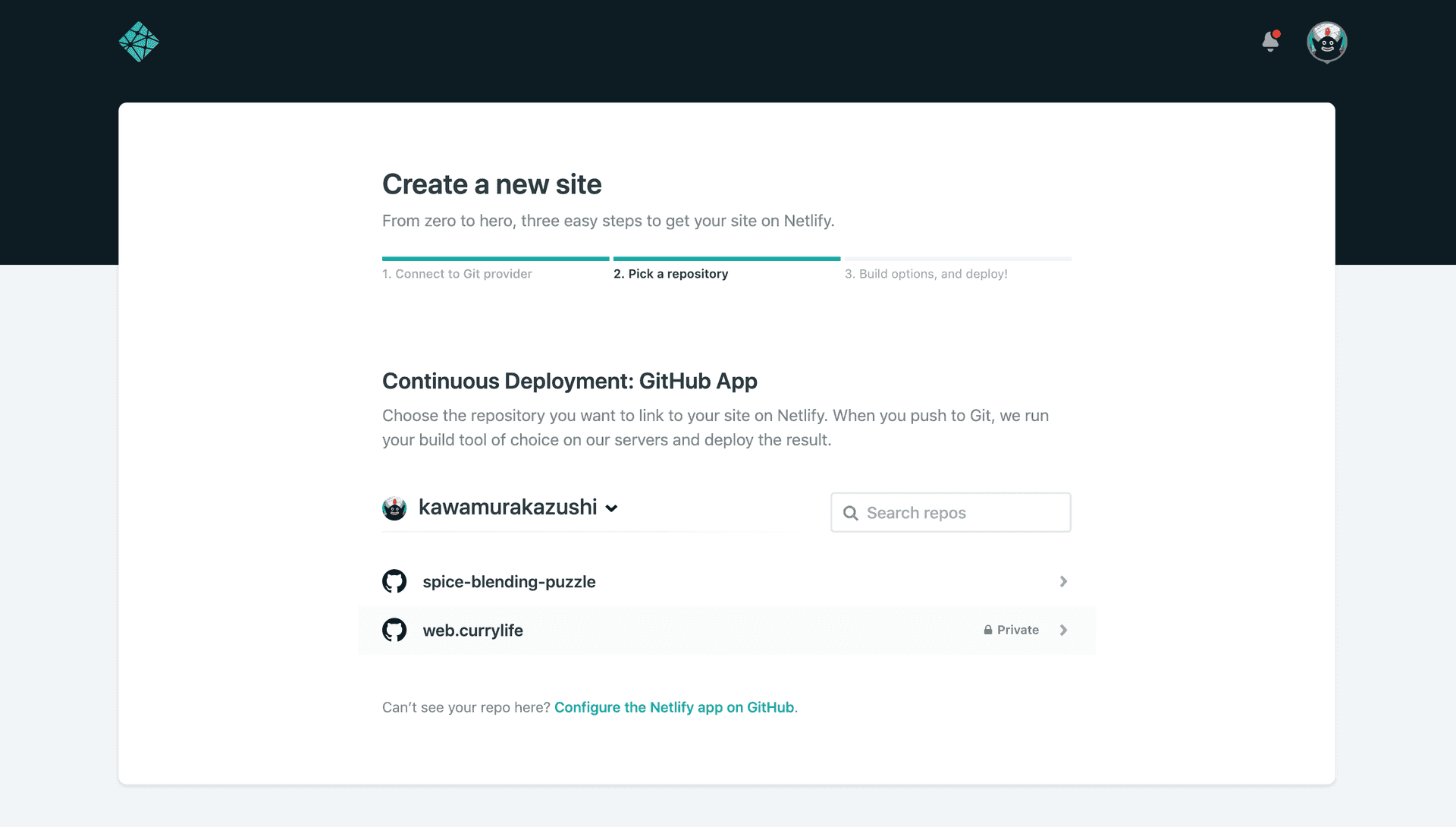Click Continuous Deployment: GitHub App heading
1456x827 pixels.
click(x=570, y=381)
